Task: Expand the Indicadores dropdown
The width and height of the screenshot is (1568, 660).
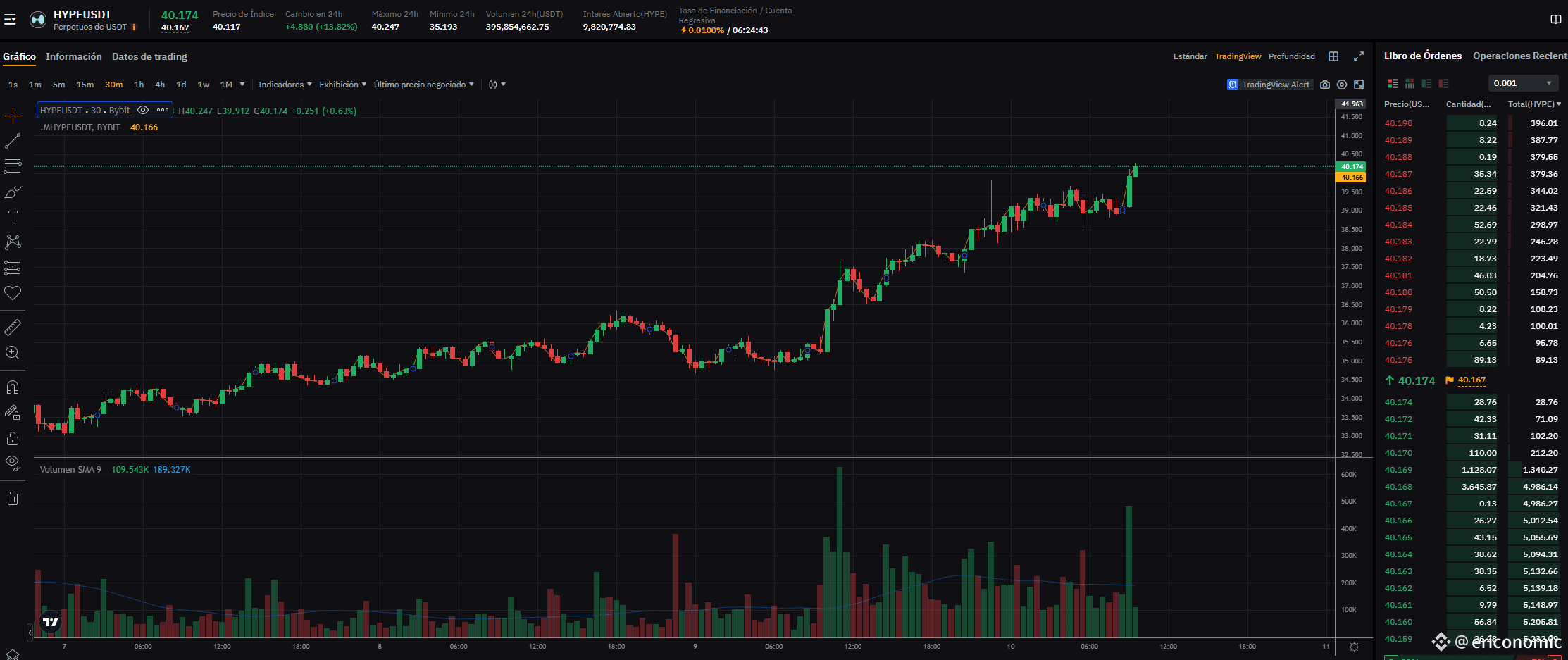Action: click(x=285, y=85)
